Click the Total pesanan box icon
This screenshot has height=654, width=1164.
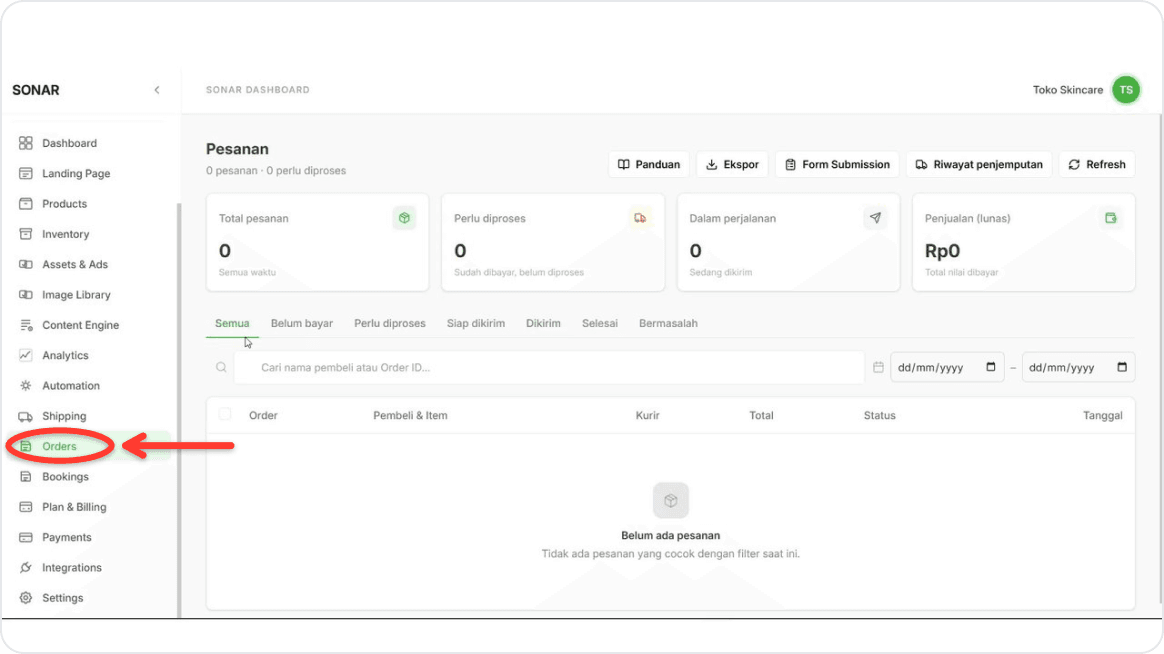[x=404, y=218]
